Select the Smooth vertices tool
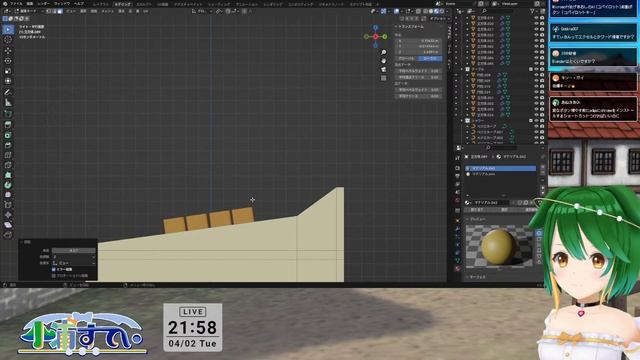The height and width of the screenshot is (360, 640). pyautogui.click(x=8, y=195)
